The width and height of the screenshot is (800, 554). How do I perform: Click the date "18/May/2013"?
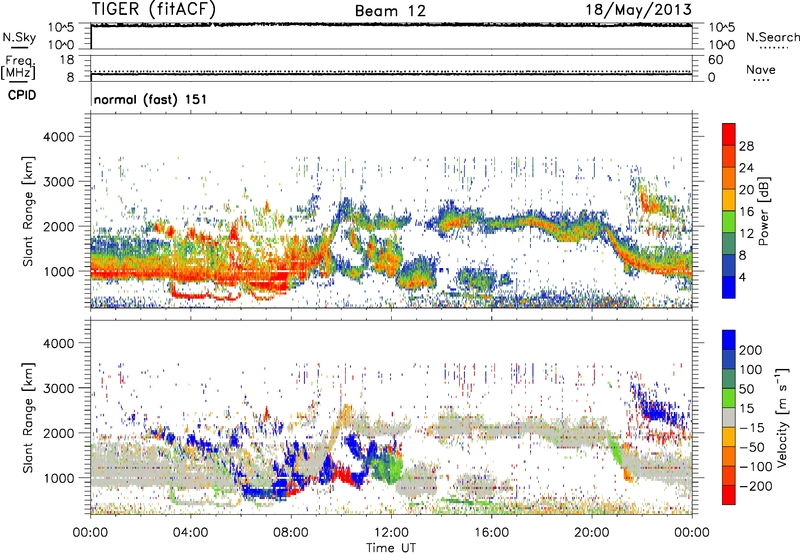coord(638,10)
